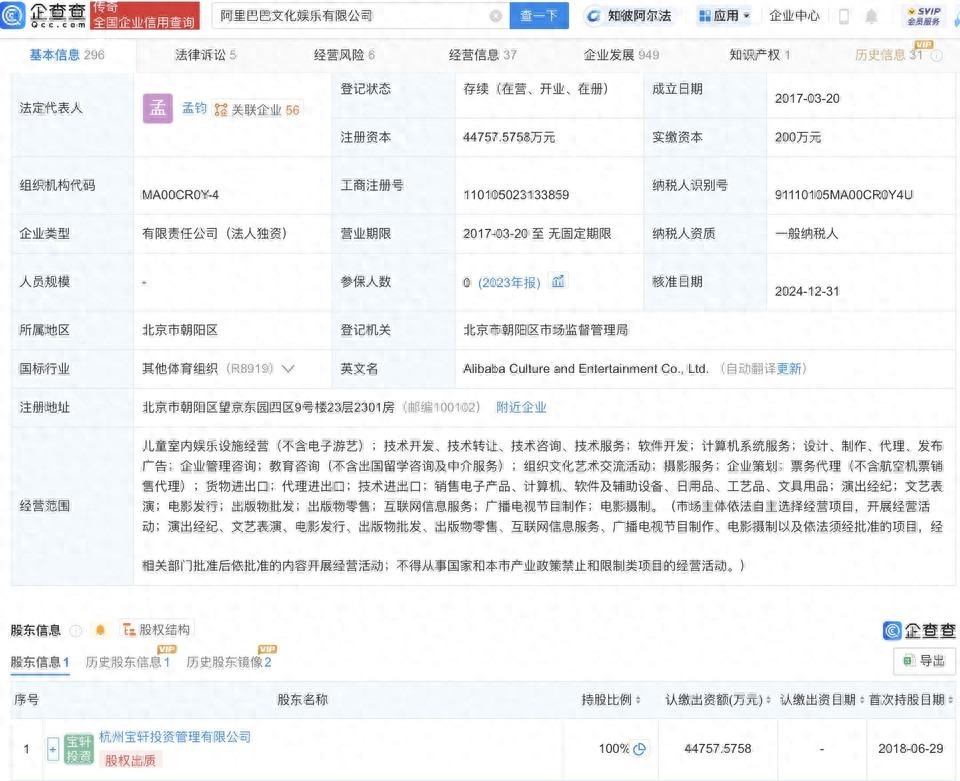Switch to the 法律诉讼 tab
This screenshot has height=781, width=960.
click(x=205, y=55)
